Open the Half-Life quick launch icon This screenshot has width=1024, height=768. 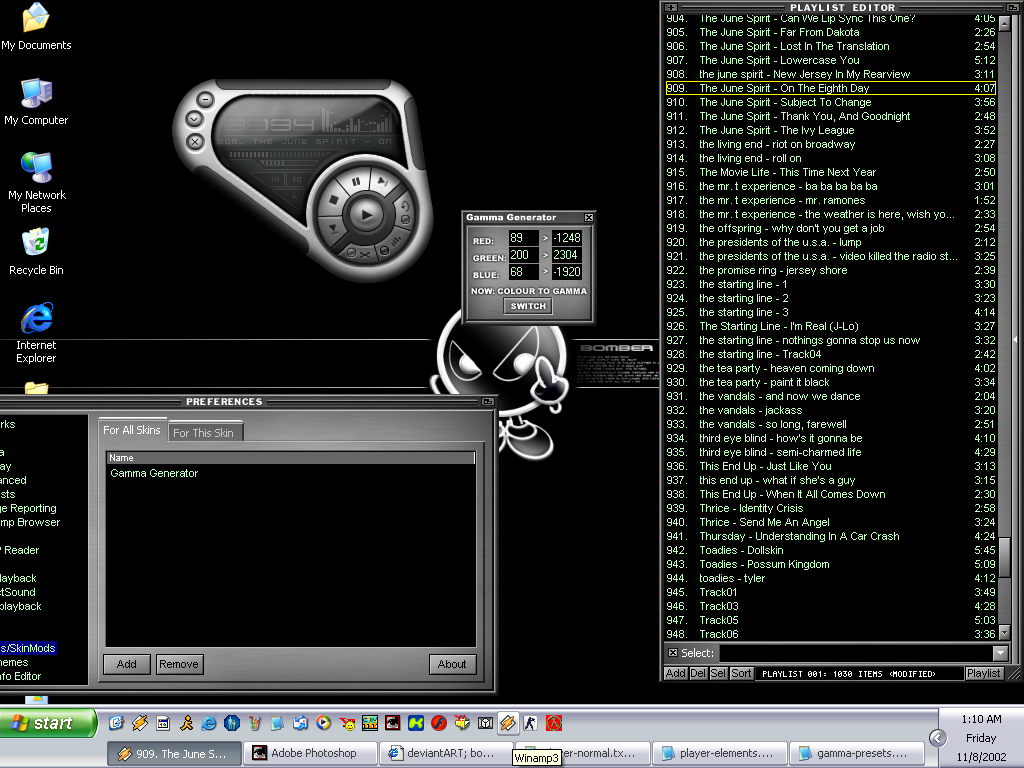coord(554,723)
